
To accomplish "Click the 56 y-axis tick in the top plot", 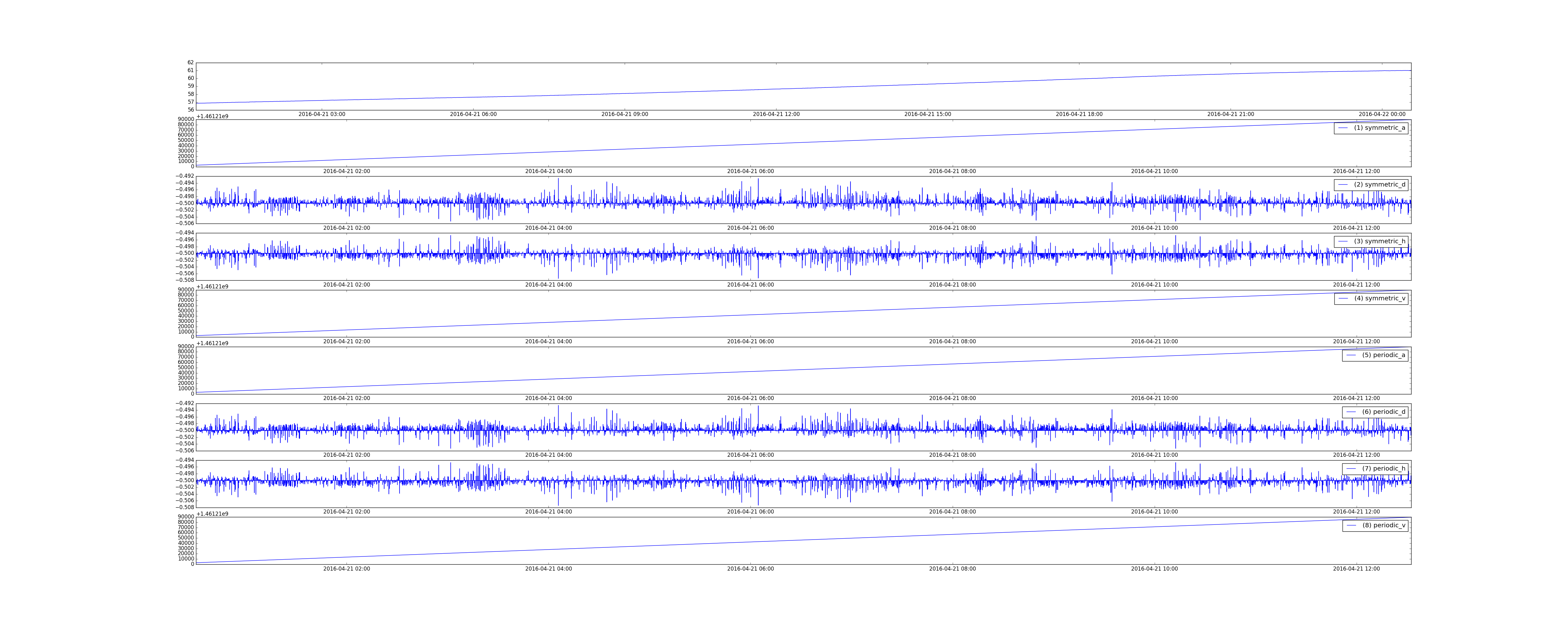I will point(191,110).
